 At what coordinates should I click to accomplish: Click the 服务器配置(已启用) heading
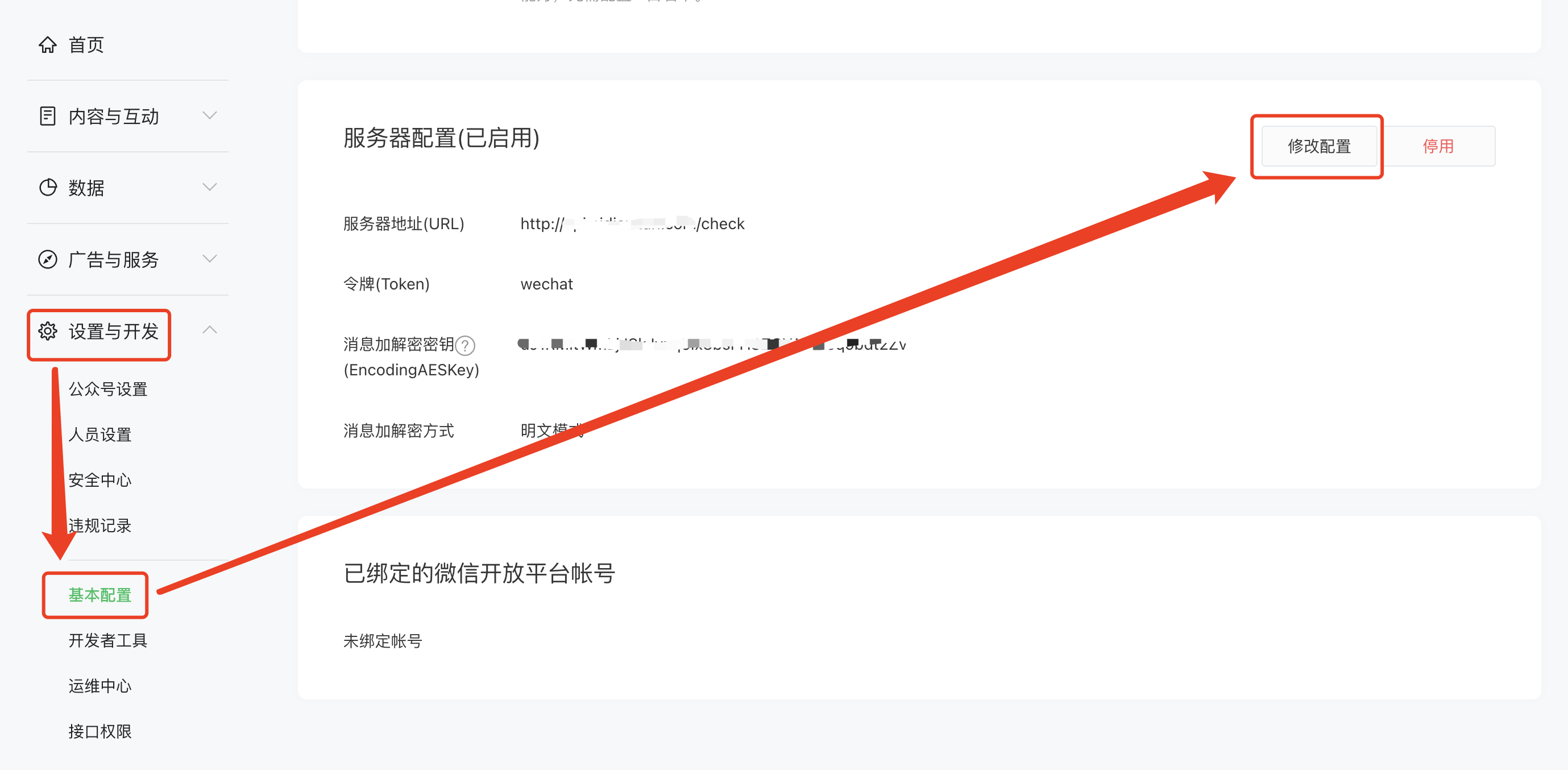pyautogui.click(x=441, y=138)
